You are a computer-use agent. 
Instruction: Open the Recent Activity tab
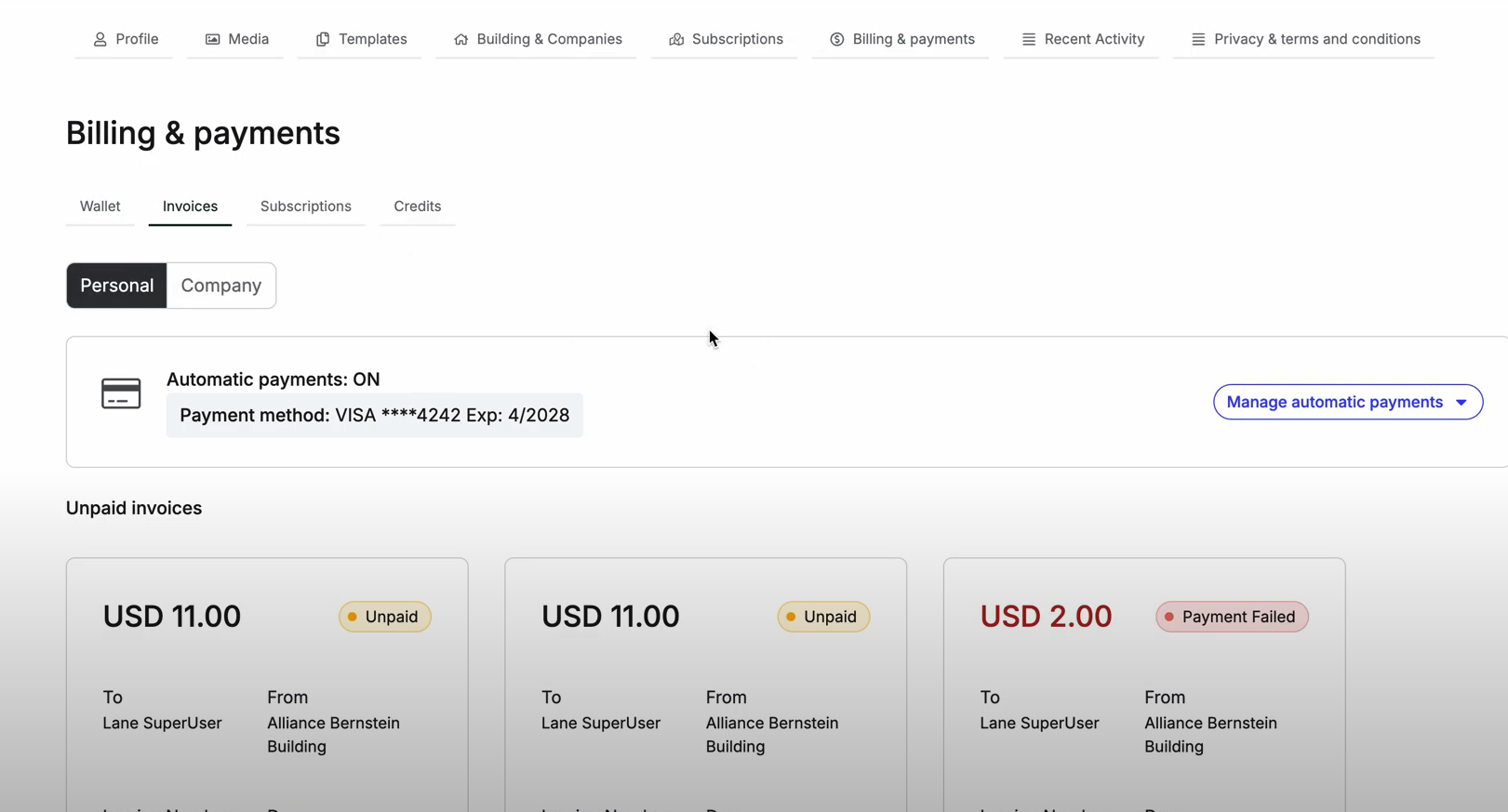click(x=1082, y=39)
